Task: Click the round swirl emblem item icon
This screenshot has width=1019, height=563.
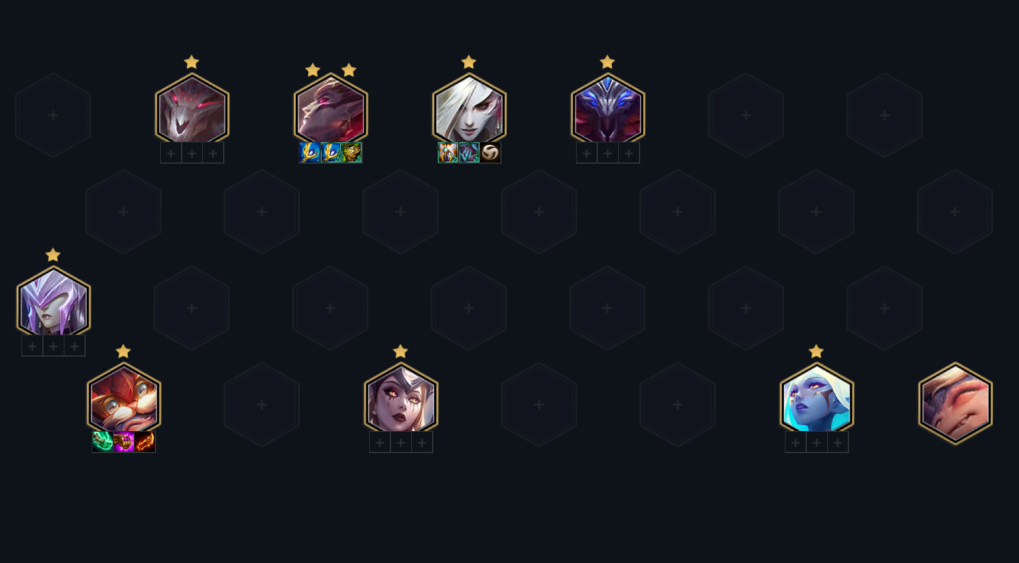Action: (x=491, y=153)
